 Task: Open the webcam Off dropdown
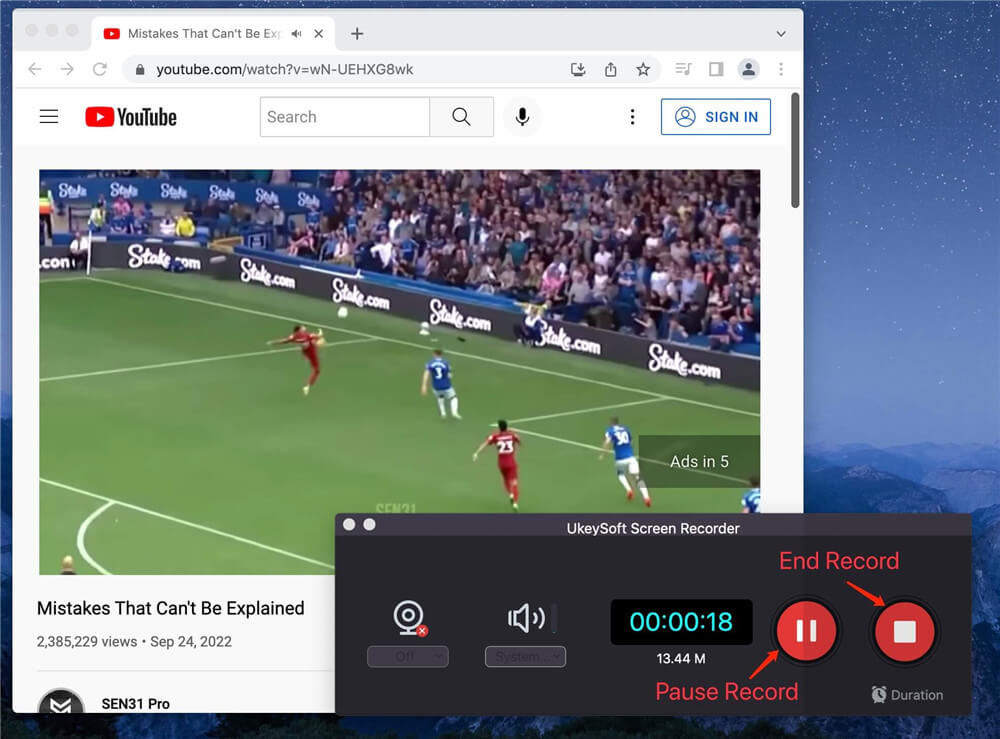[x=408, y=656]
